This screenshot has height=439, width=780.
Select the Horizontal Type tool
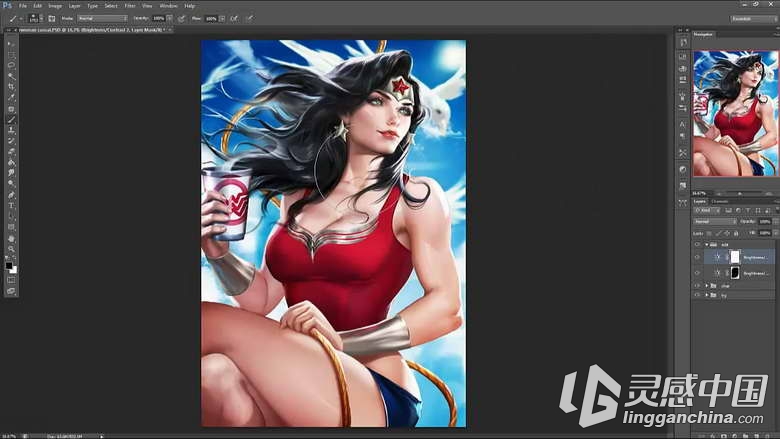click(11, 206)
